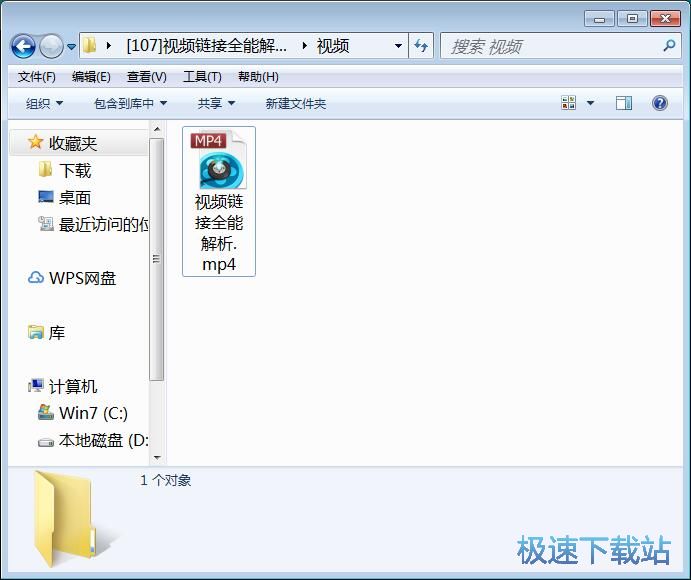691x580 pixels.
Task: Click the folder icon in address bar
Action: click(89, 45)
